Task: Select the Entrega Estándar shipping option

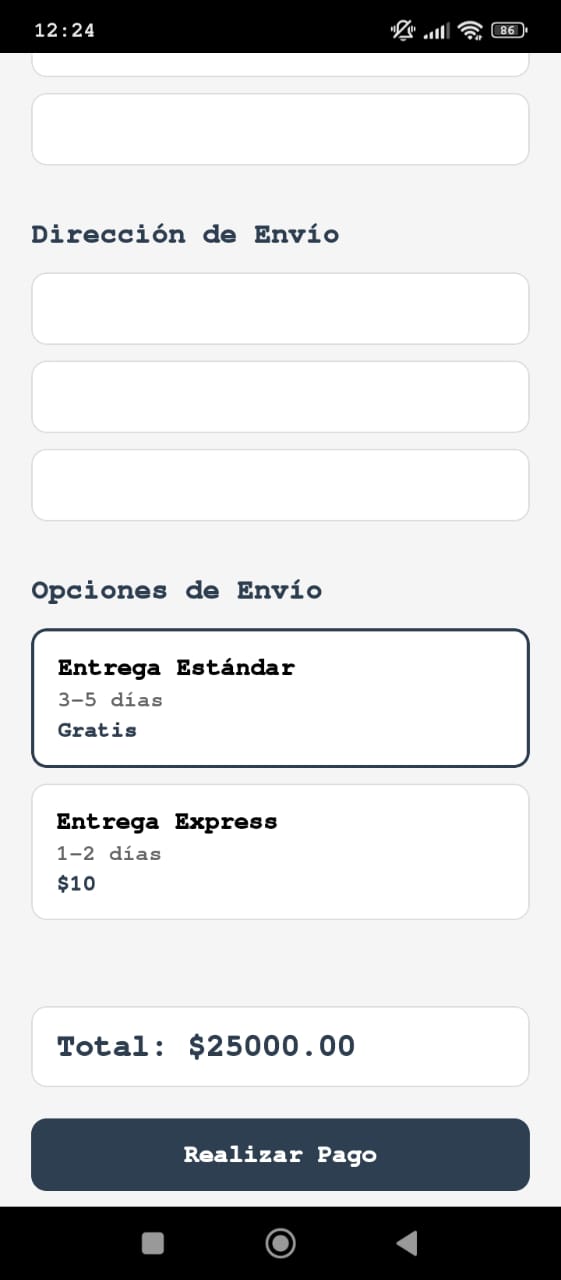Action: coord(280,698)
